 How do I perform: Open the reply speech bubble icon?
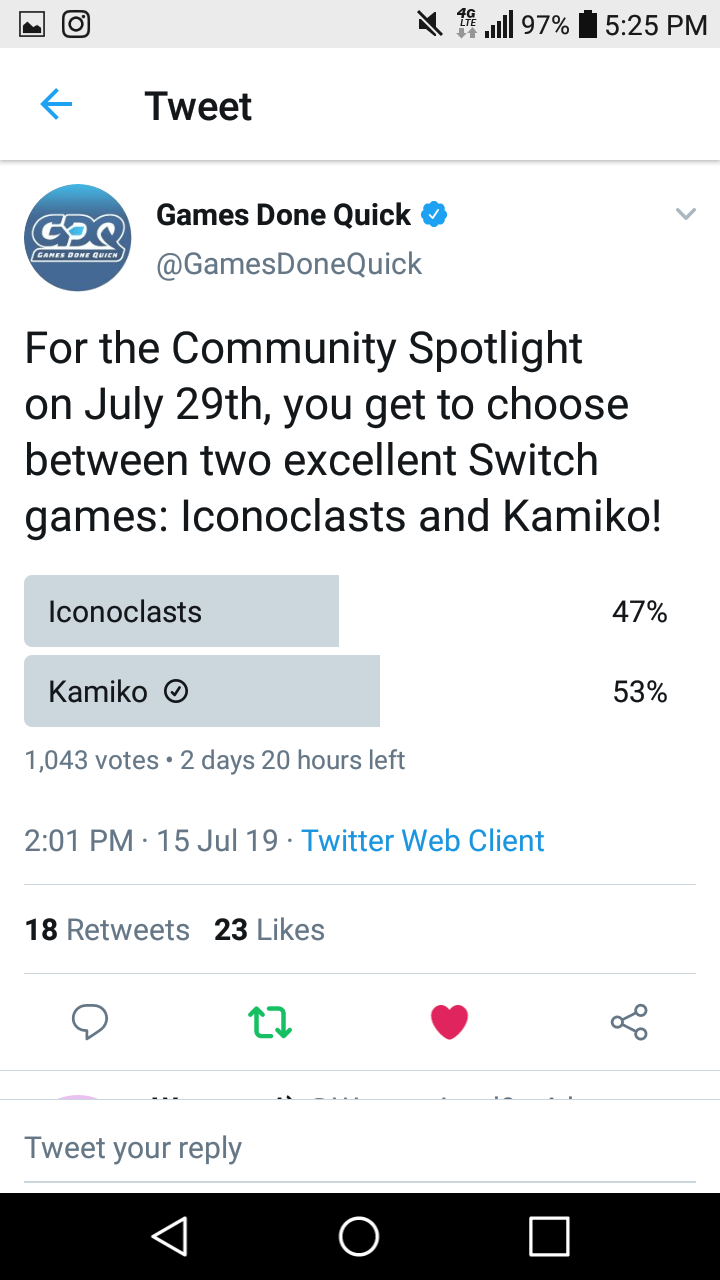pos(90,1021)
